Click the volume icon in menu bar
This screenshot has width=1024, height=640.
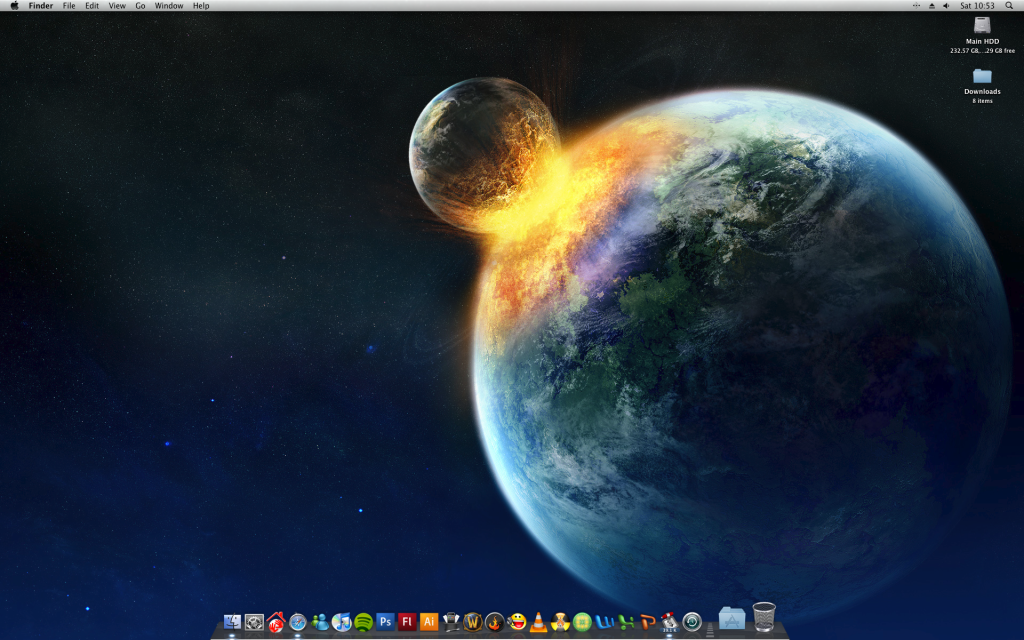946,6
